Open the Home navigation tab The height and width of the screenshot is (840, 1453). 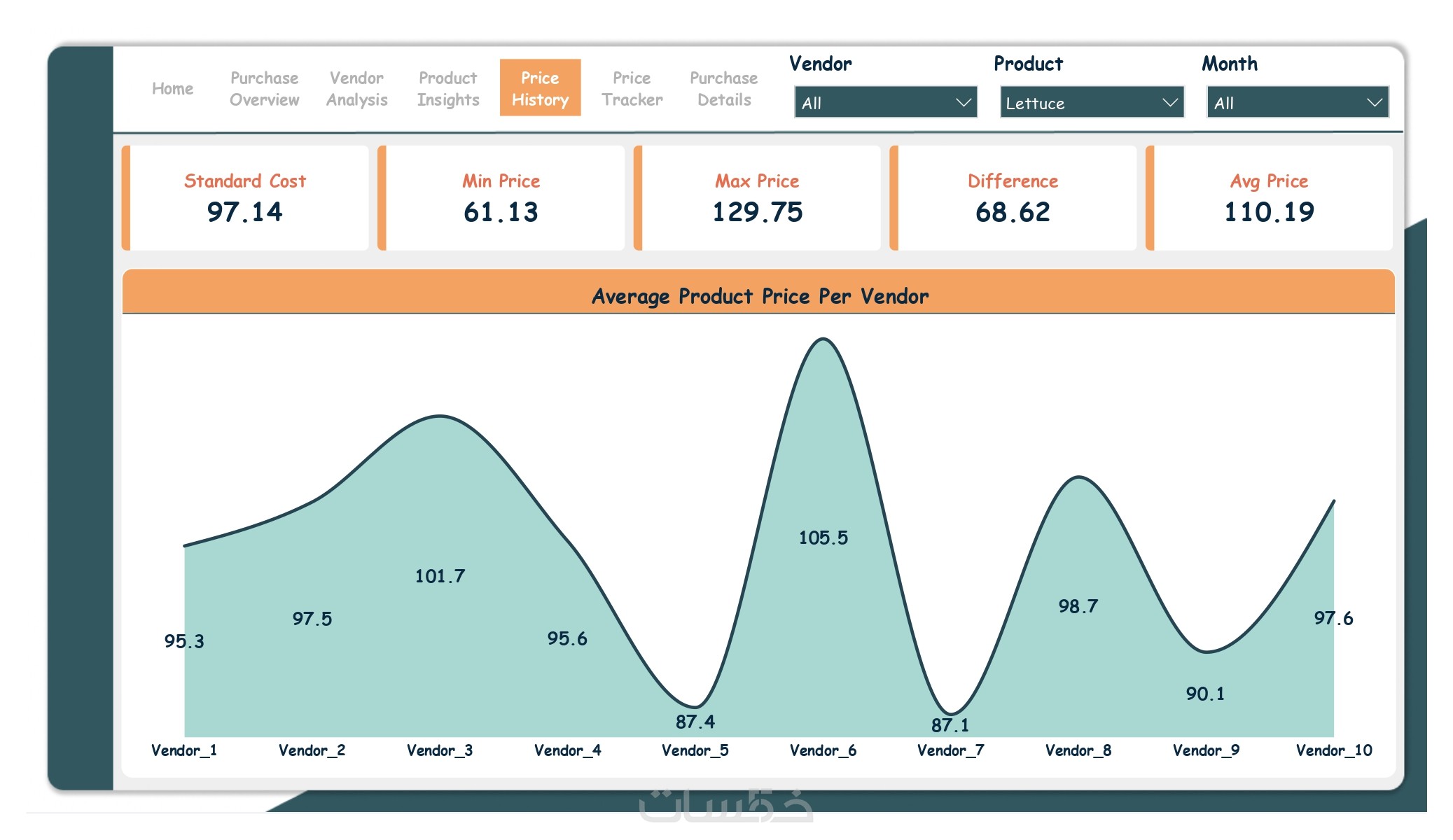[172, 88]
